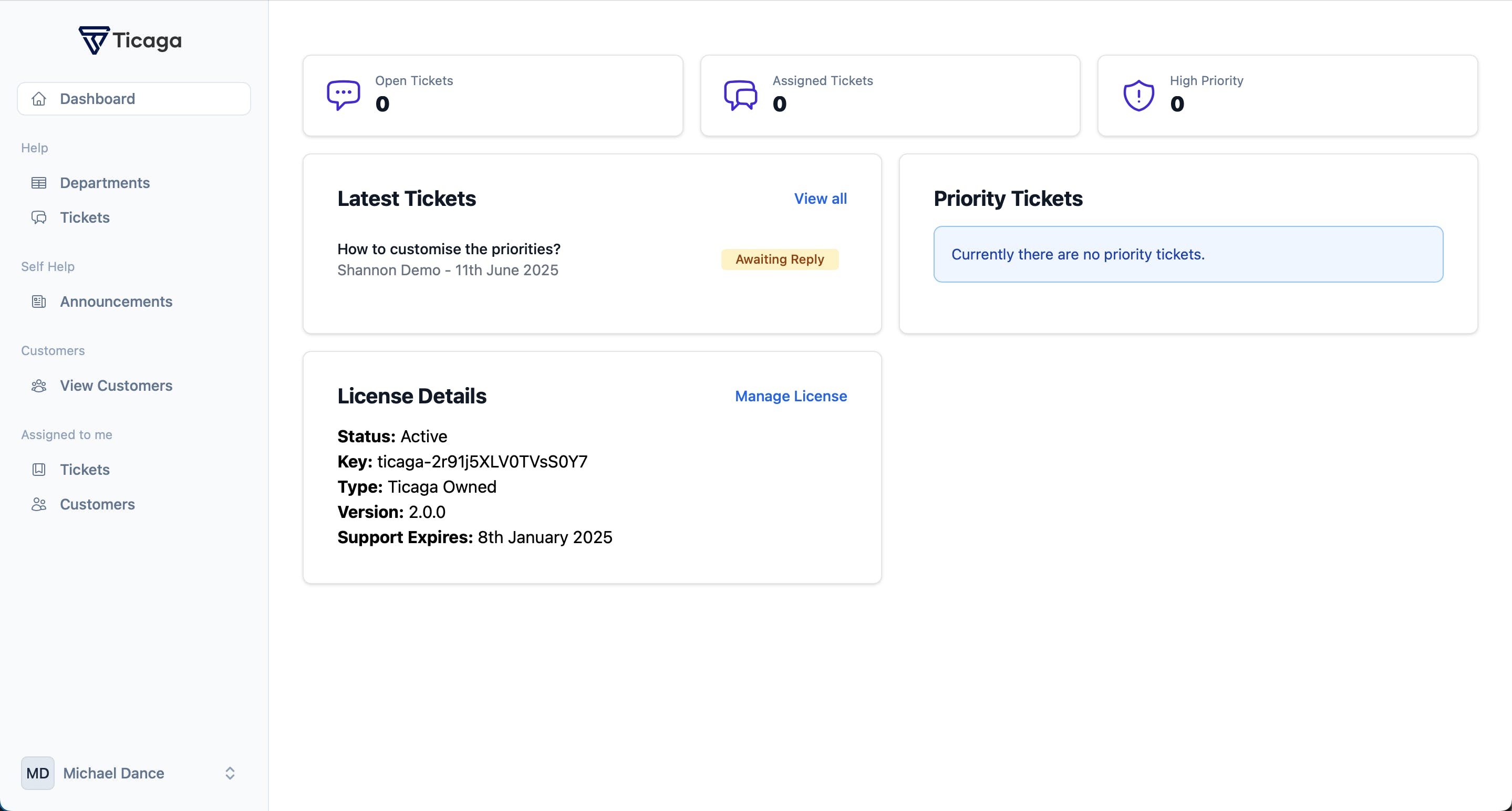The height and width of the screenshot is (811, 1512).
Task: Click the Announcements newspaper icon
Action: 39,301
